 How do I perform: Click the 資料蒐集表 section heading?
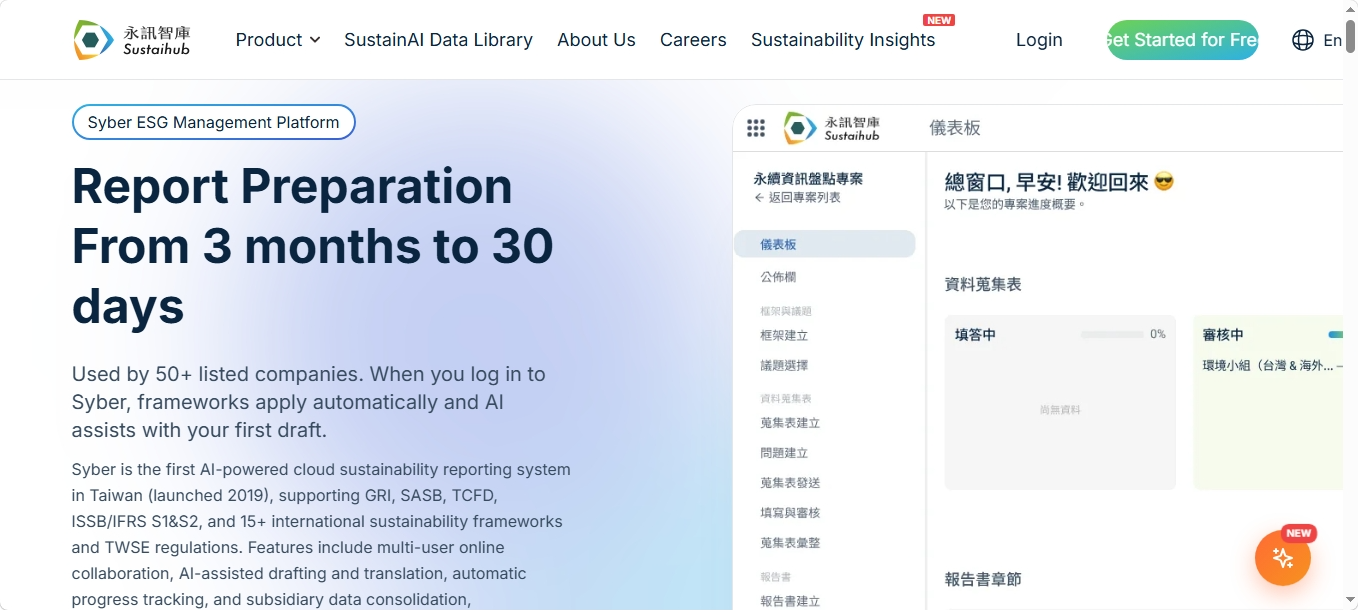coord(983,285)
